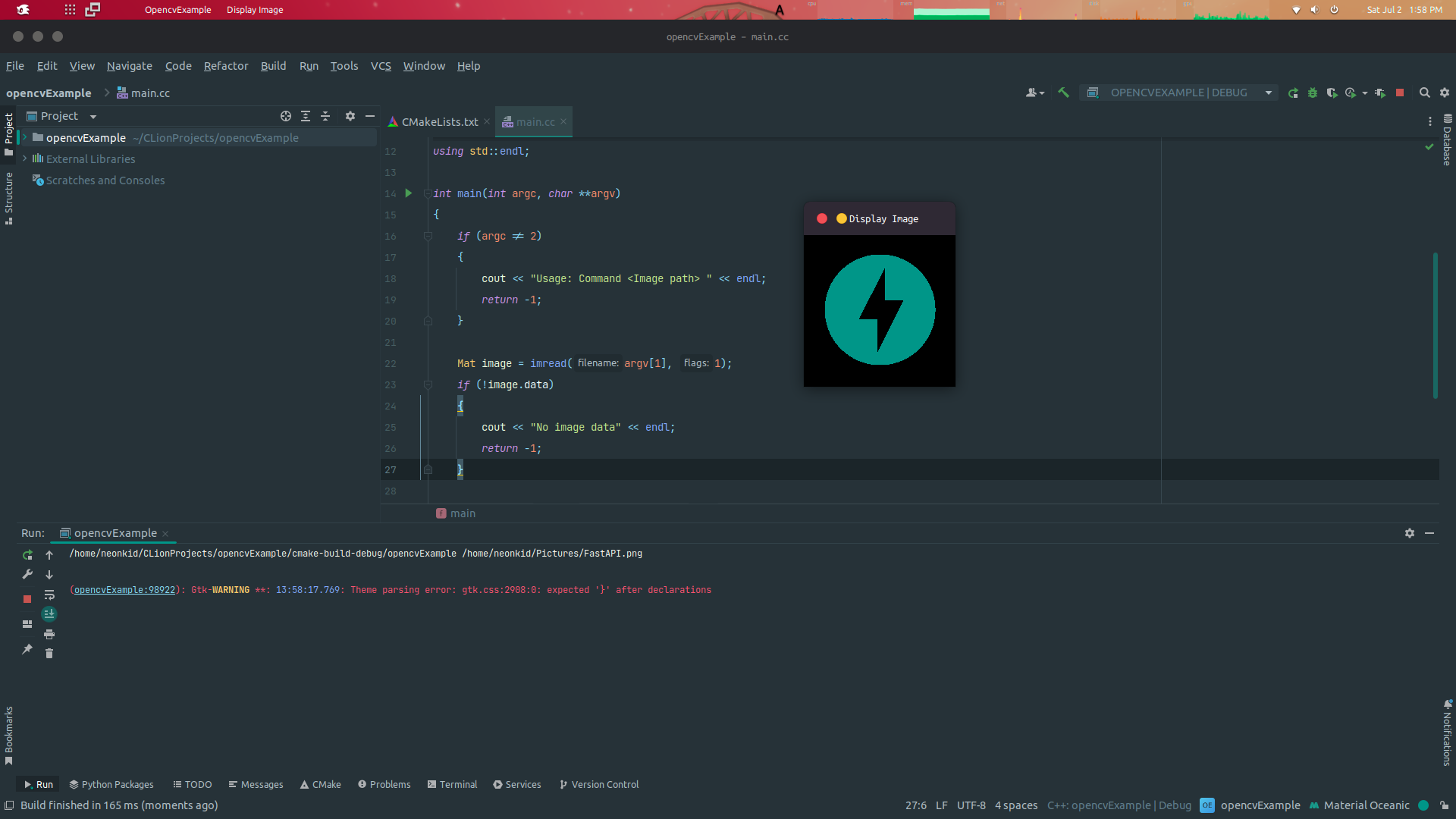Click the opencvExample:98922 process link
The width and height of the screenshot is (1456, 819).
pos(124,590)
